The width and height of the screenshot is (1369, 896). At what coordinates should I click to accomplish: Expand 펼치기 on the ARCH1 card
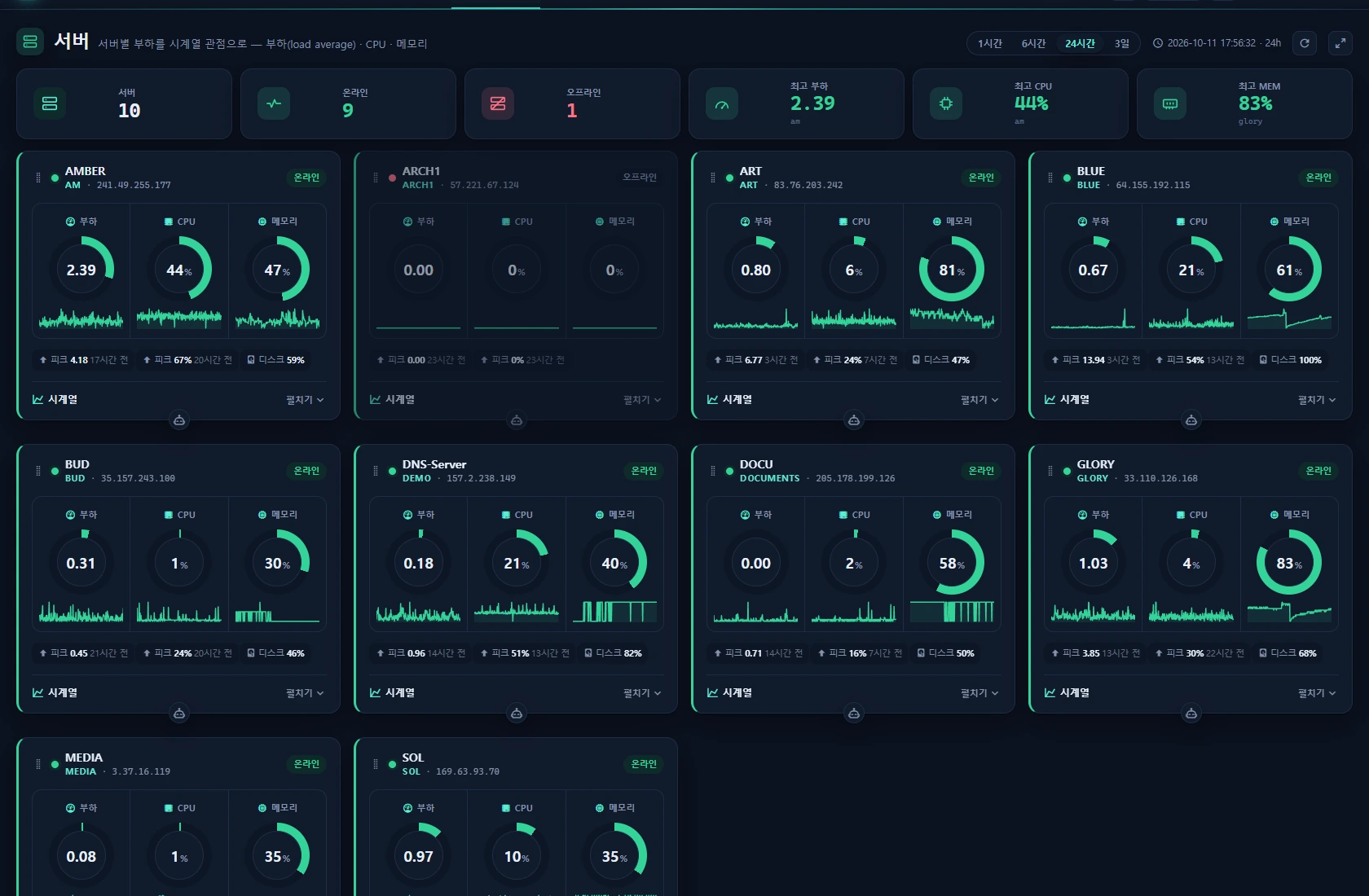click(642, 400)
